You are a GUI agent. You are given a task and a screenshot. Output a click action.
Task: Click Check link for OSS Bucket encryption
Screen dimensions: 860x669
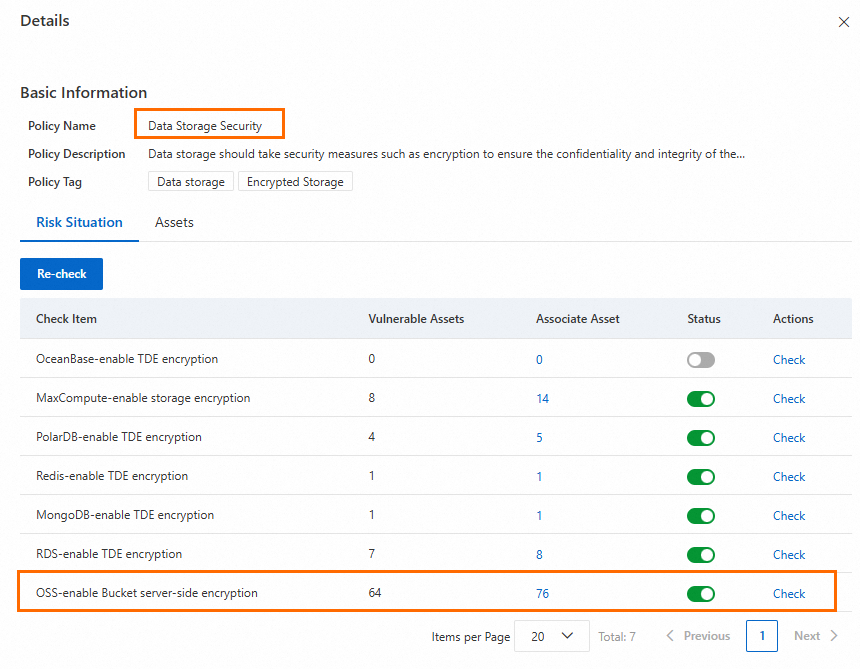(789, 594)
